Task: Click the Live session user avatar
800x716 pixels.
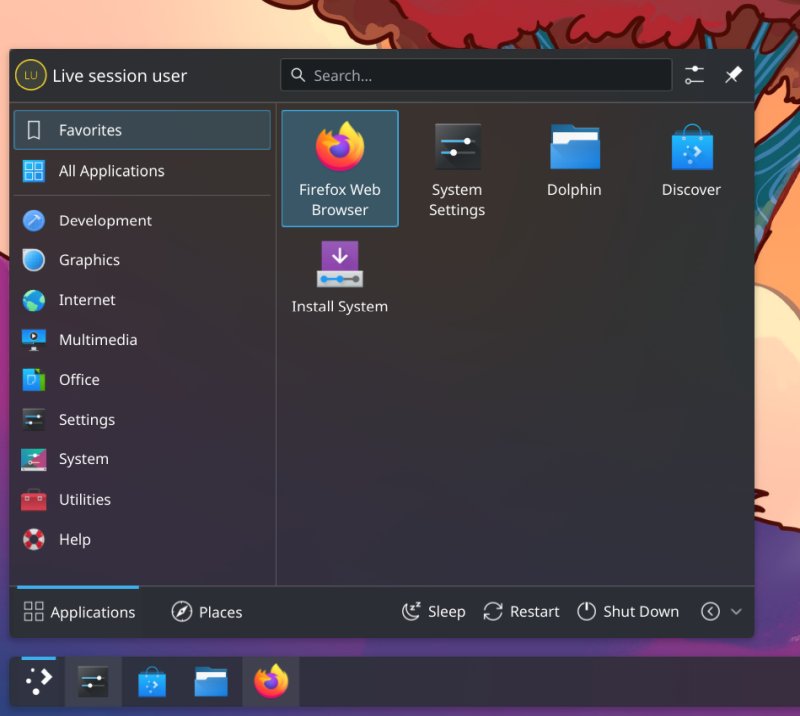Action: coord(31,75)
